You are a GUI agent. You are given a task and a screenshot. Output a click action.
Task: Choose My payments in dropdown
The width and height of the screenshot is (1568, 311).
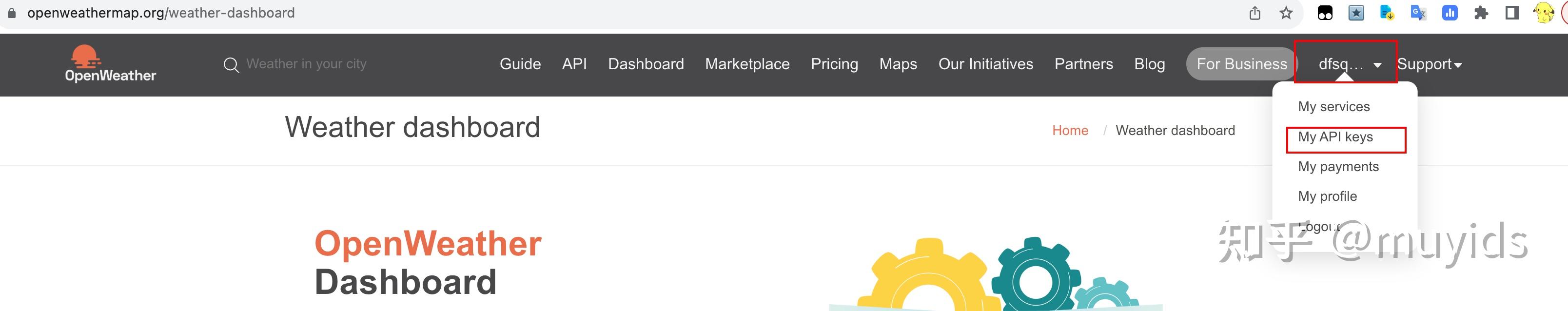tap(1338, 167)
